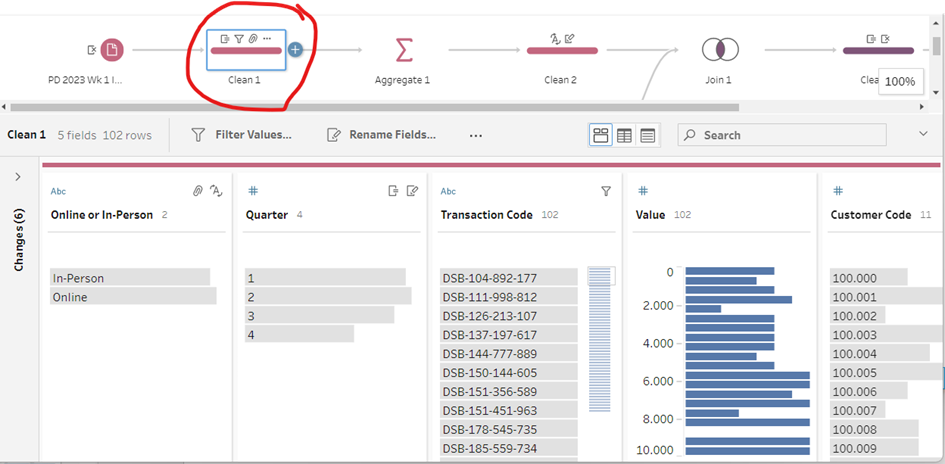
Task: Click the Value field header
Action: (x=651, y=215)
